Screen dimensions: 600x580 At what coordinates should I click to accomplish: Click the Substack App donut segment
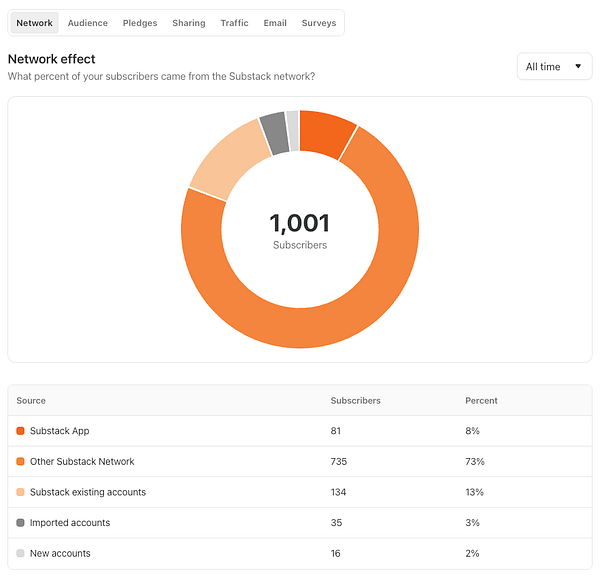pos(325,134)
